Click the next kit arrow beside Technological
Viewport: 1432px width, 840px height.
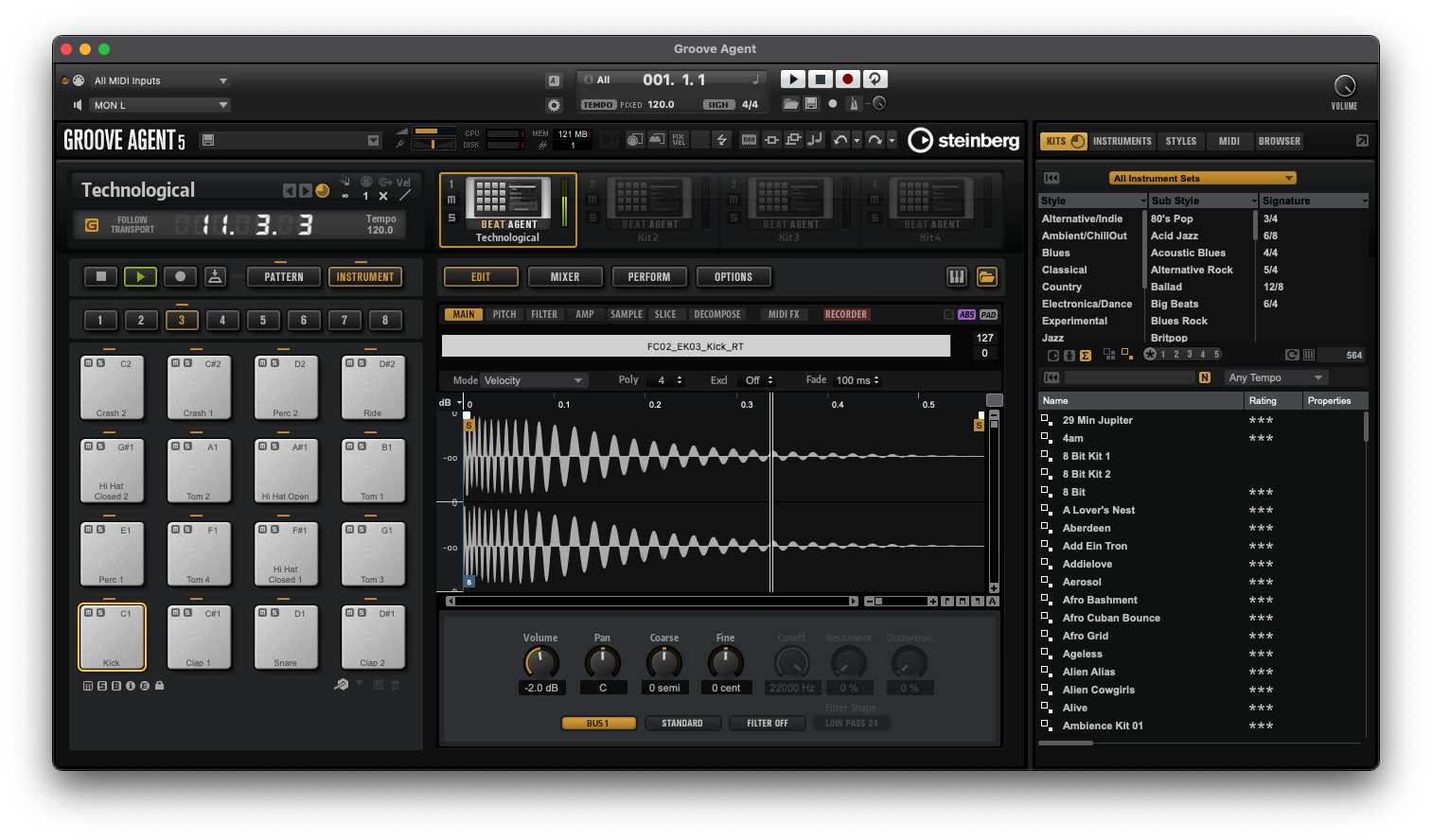pos(306,191)
